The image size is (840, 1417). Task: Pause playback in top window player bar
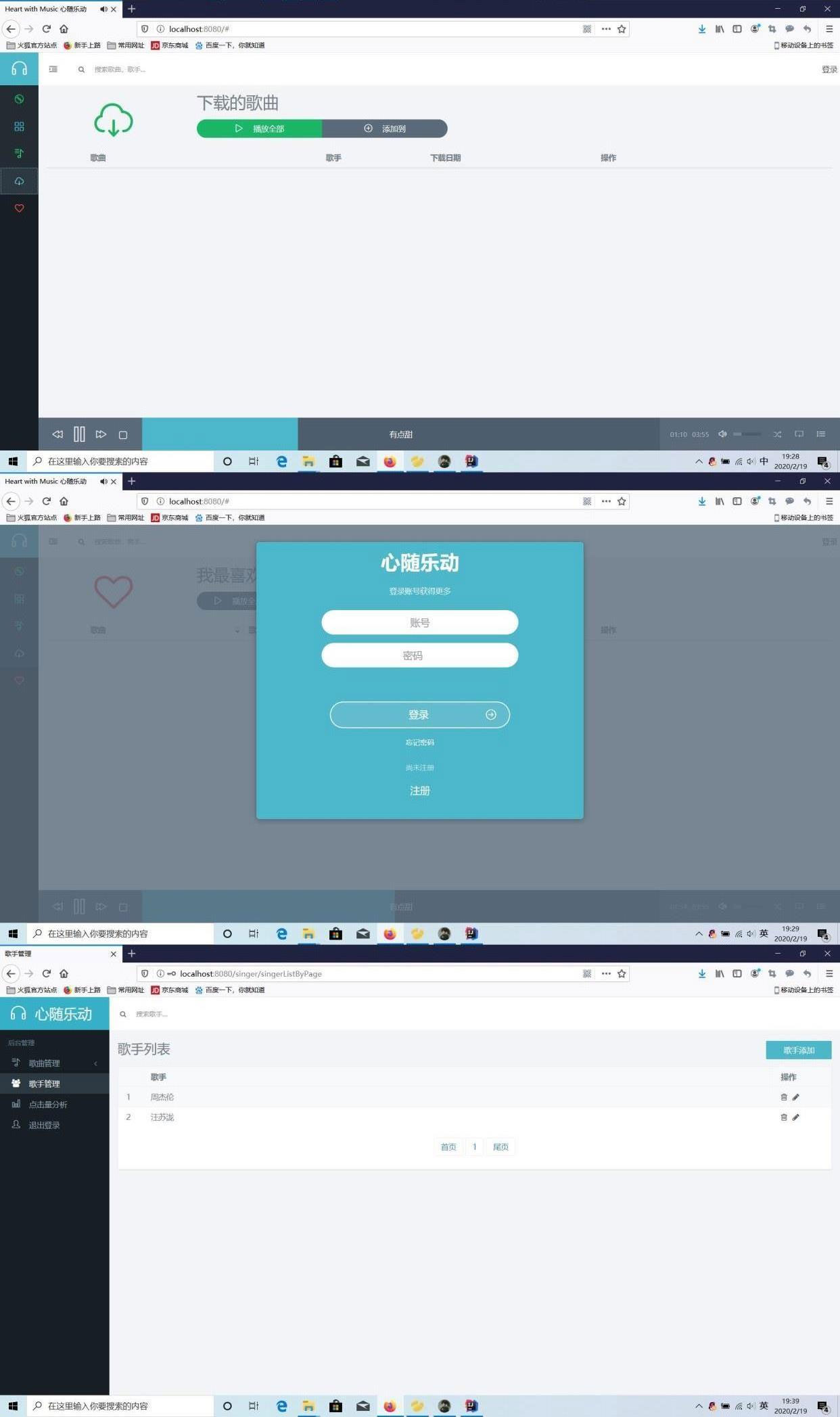coord(79,434)
